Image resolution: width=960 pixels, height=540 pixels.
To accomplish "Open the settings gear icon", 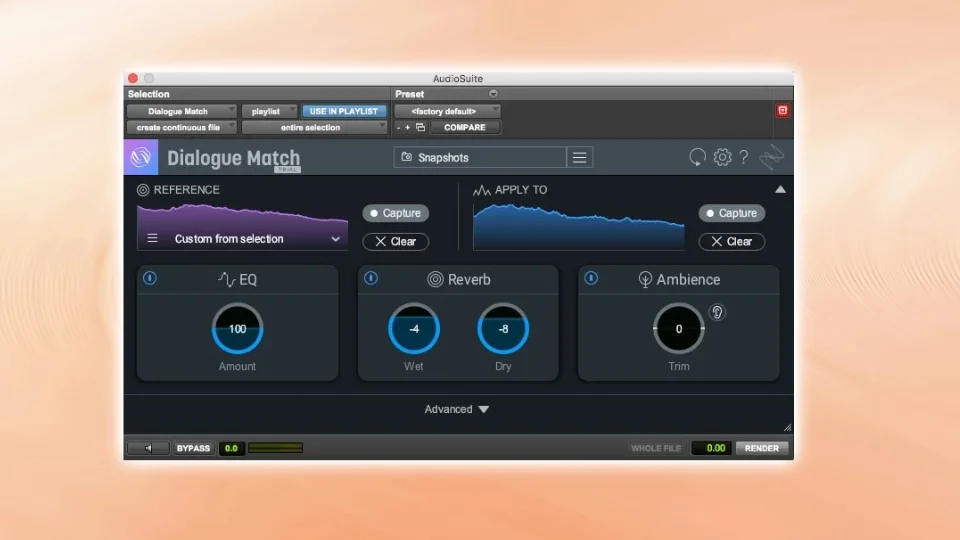I will tap(722, 157).
